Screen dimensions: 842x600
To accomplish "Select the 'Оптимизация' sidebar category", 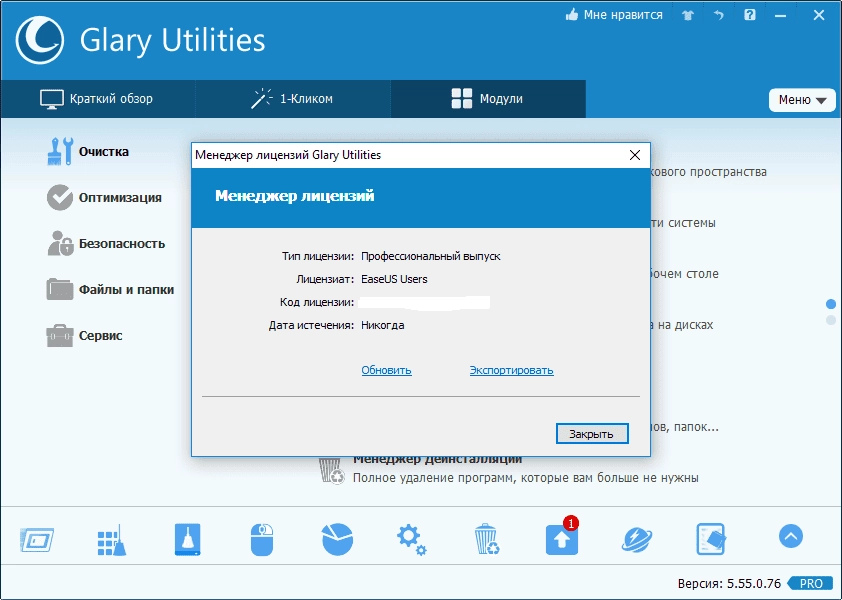I will click(x=104, y=198).
